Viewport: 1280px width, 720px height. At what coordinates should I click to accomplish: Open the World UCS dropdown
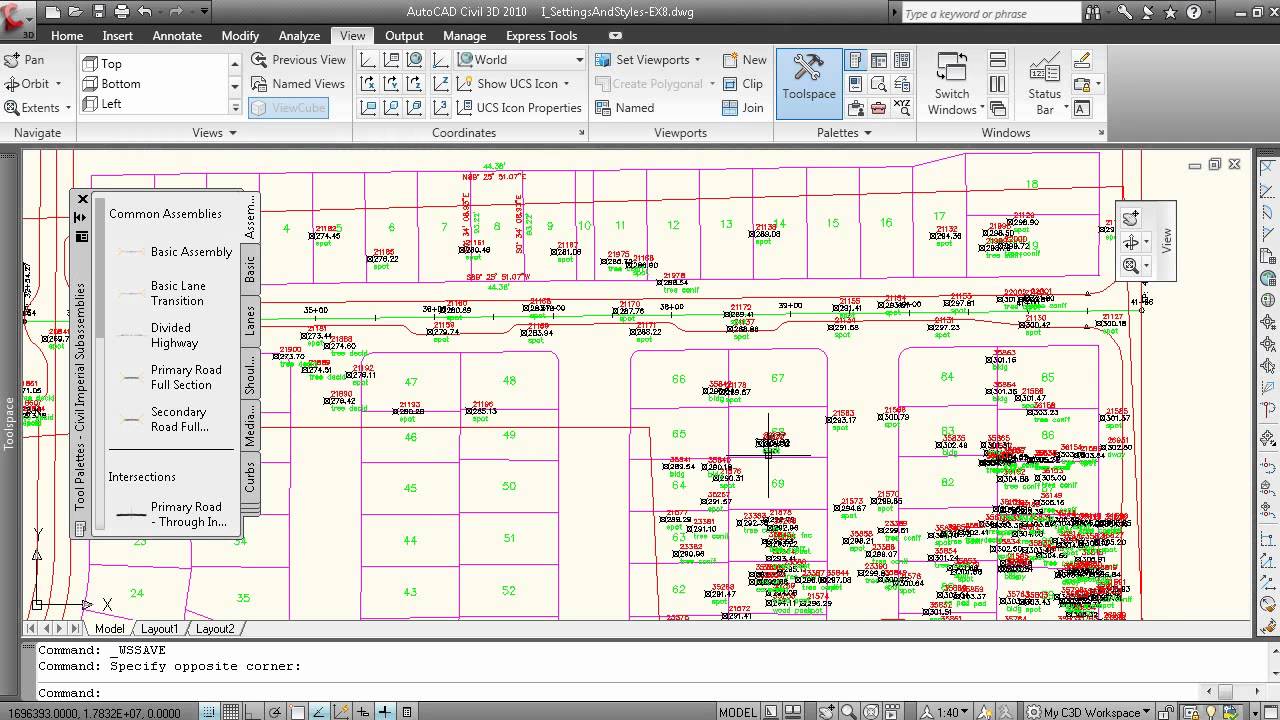point(520,60)
